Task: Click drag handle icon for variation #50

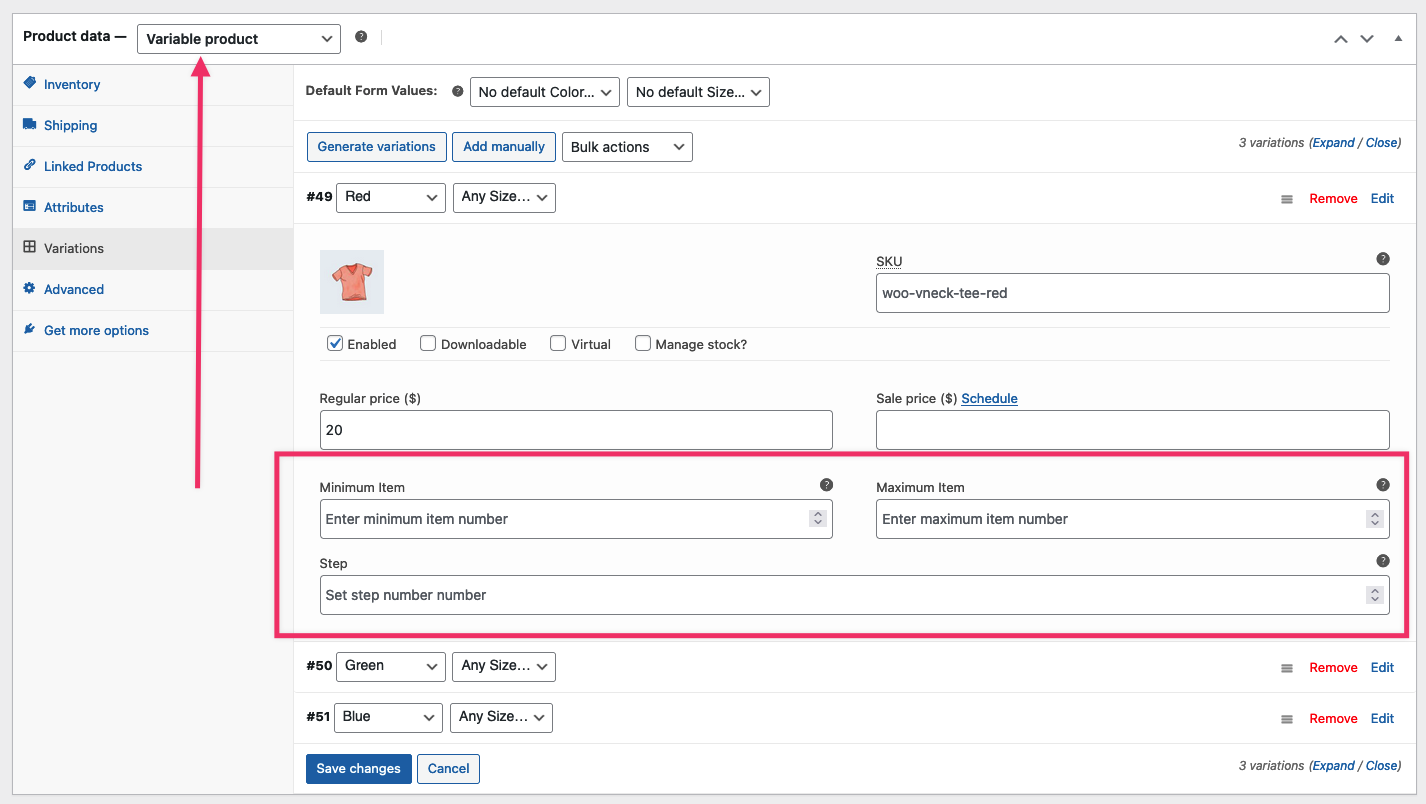Action: pyautogui.click(x=1287, y=668)
